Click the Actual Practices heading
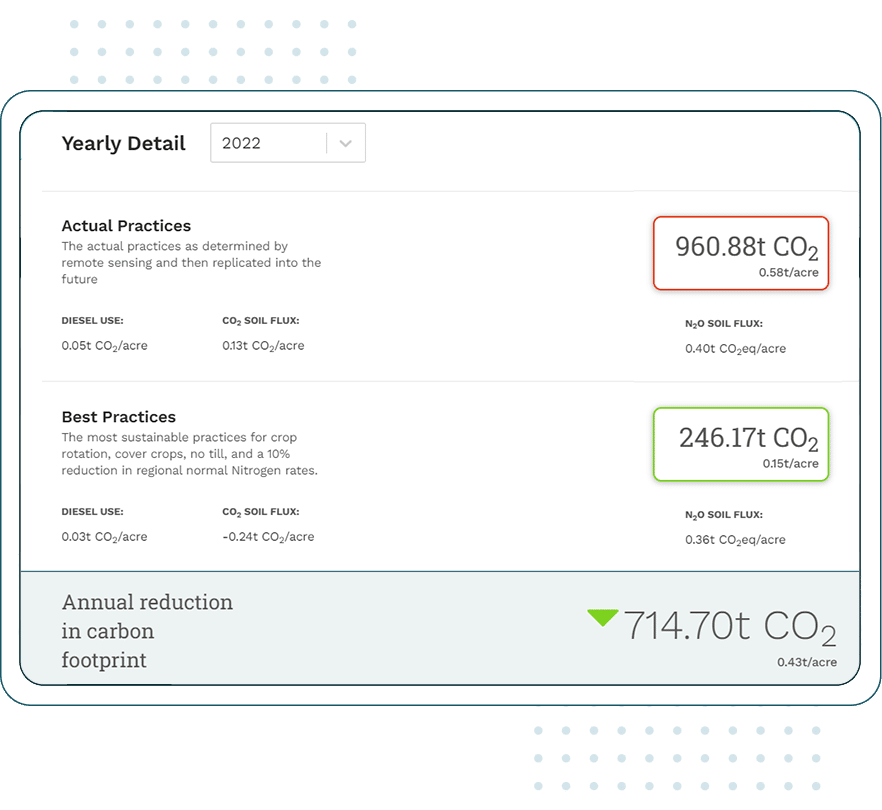This screenshot has width=882, height=810. tap(126, 226)
